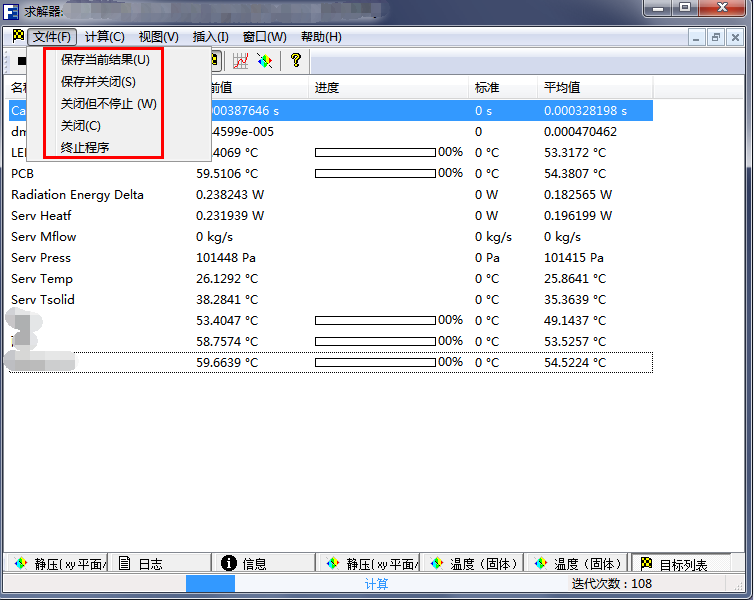Switch to the 目标列表 tab

pyautogui.click(x=682, y=563)
